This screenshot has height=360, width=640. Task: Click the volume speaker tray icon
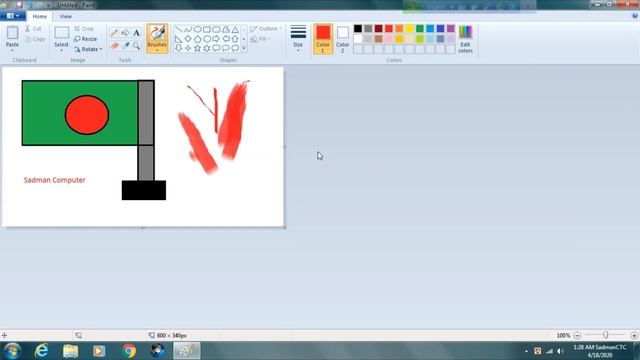[x=560, y=351]
